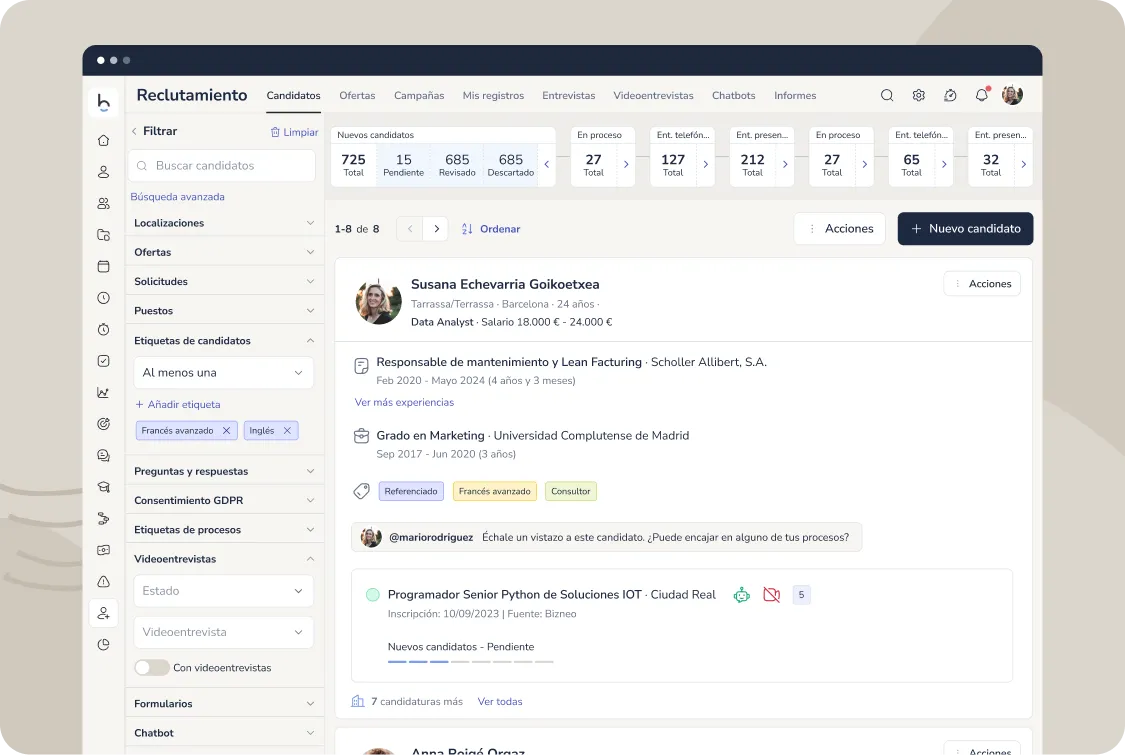Open the notifications bell
1125x755 pixels.
(x=981, y=96)
